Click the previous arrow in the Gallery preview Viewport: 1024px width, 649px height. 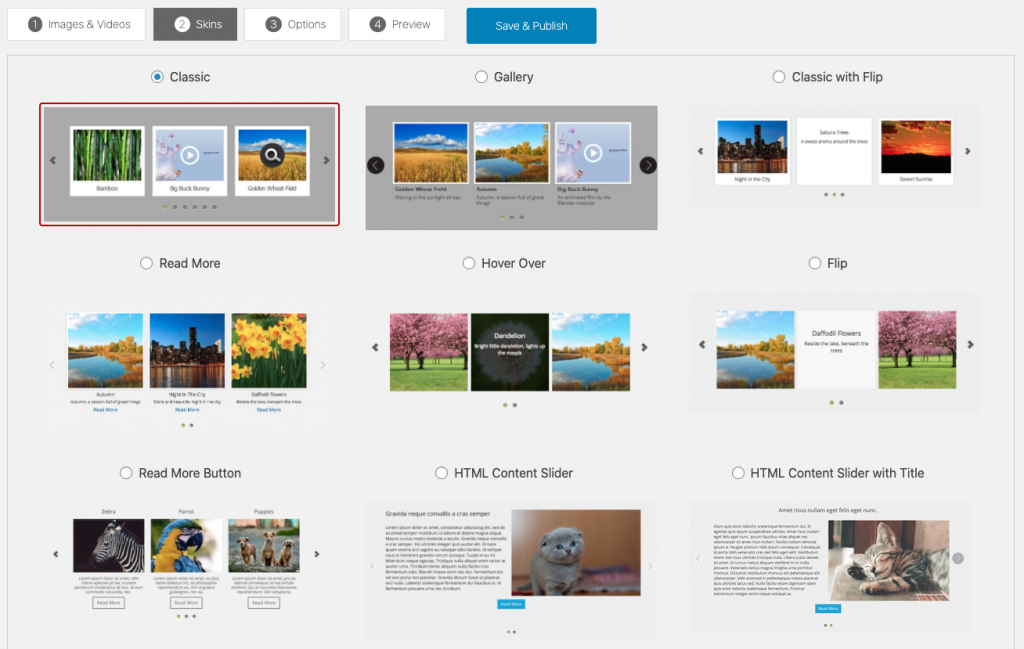coord(377,166)
